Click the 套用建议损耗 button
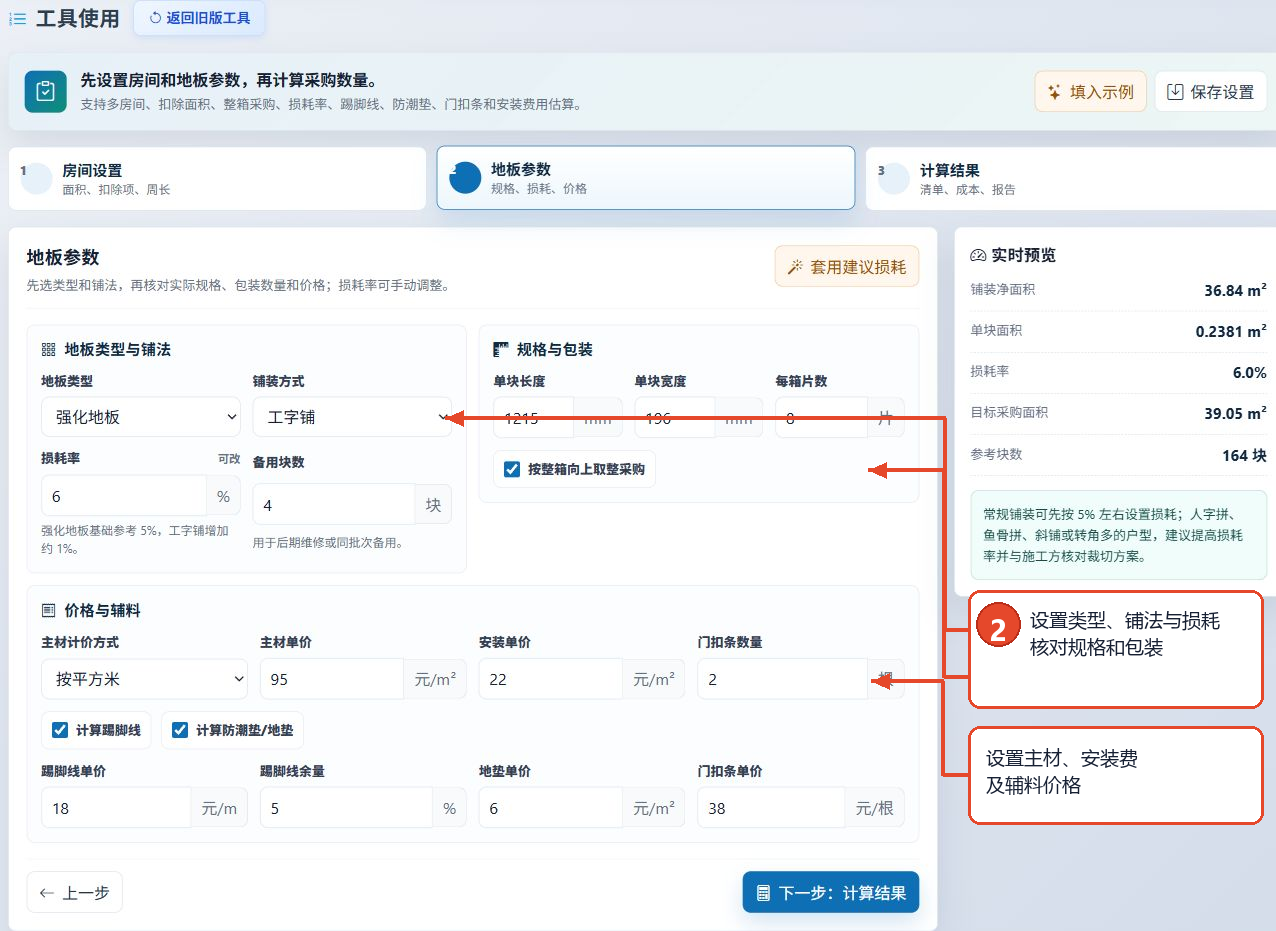 click(x=846, y=267)
